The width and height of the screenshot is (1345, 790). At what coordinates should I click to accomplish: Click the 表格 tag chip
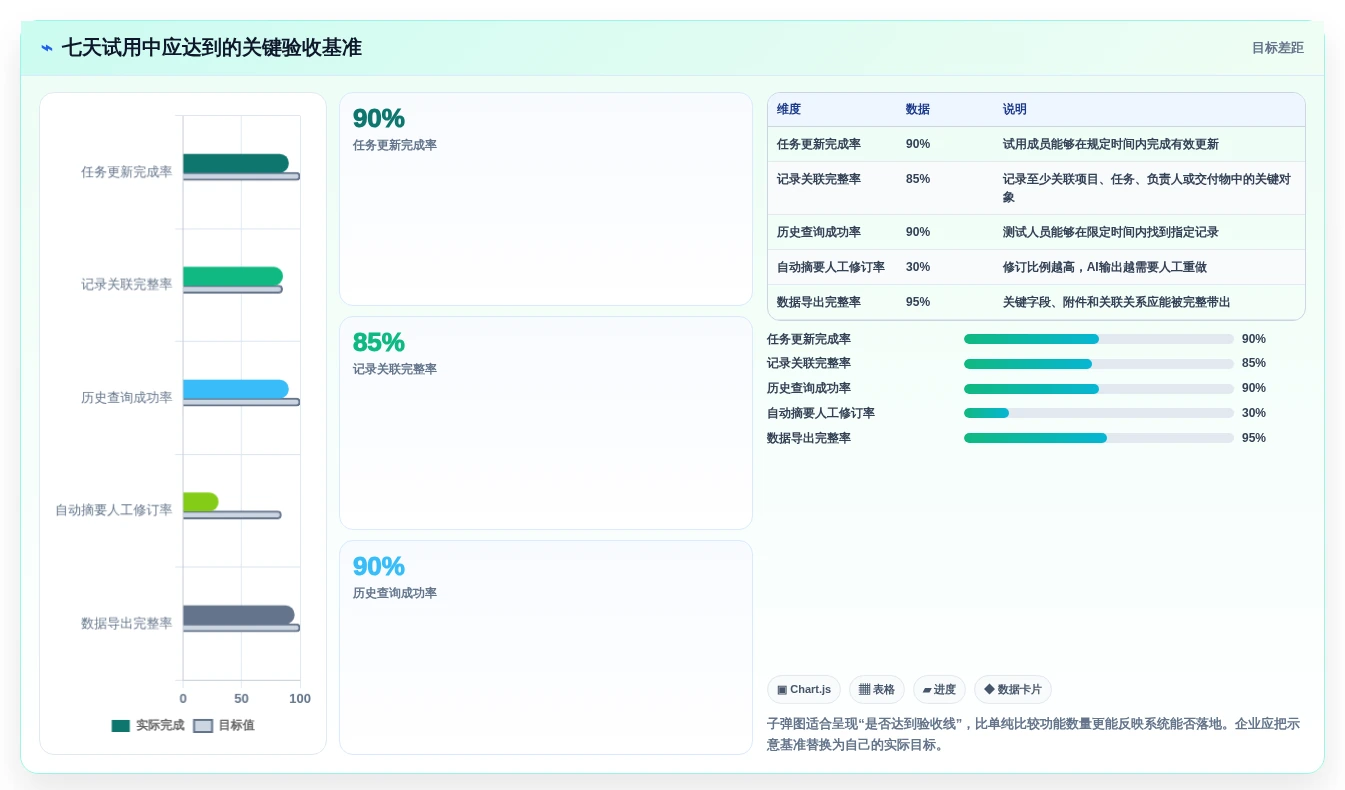tap(877, 690)
